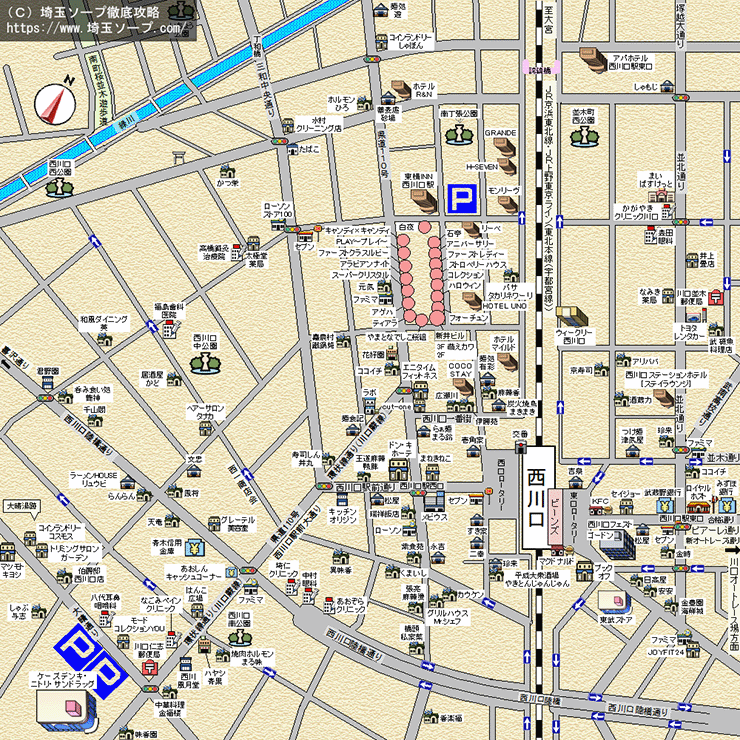Click the ドン・キホーテ store building icon

pos(399,469)
